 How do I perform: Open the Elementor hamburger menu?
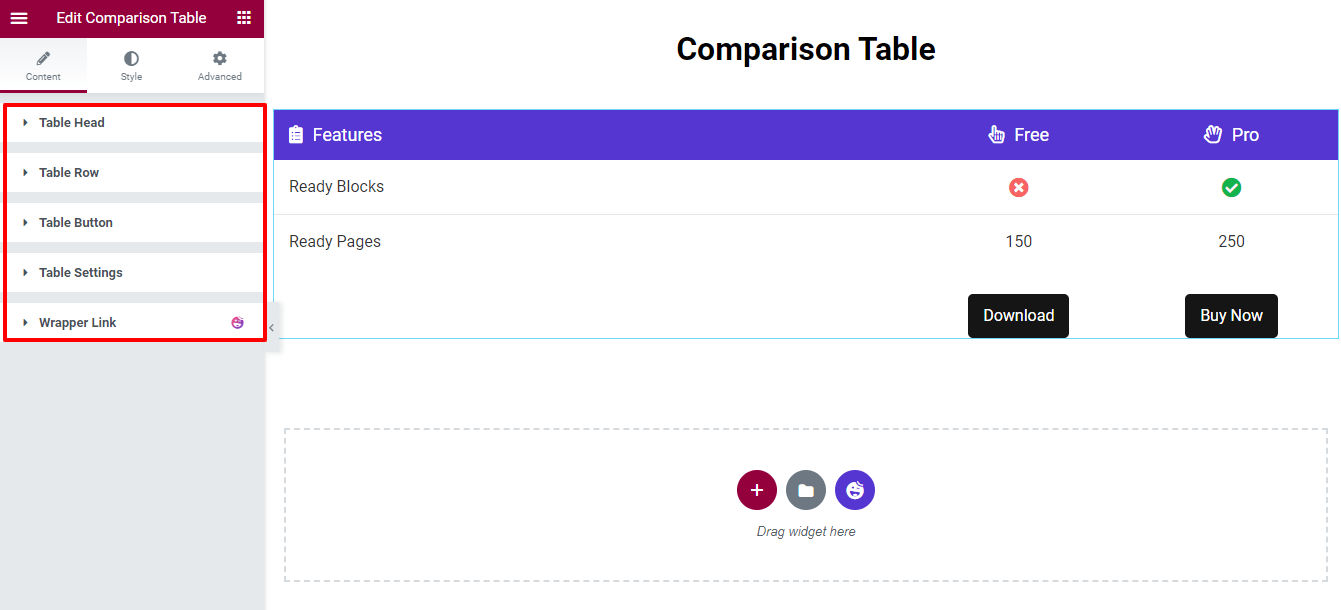coord(18,18)
